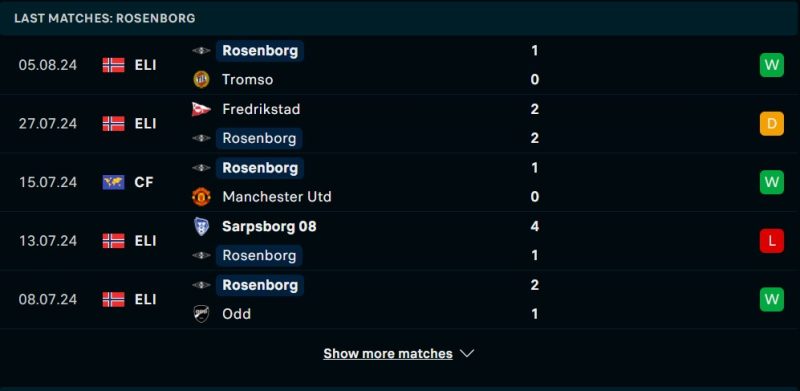Click the Rosenborg crest in the Tromso match
This screenshot has height=391, width=800.
[x=201, y=51]
